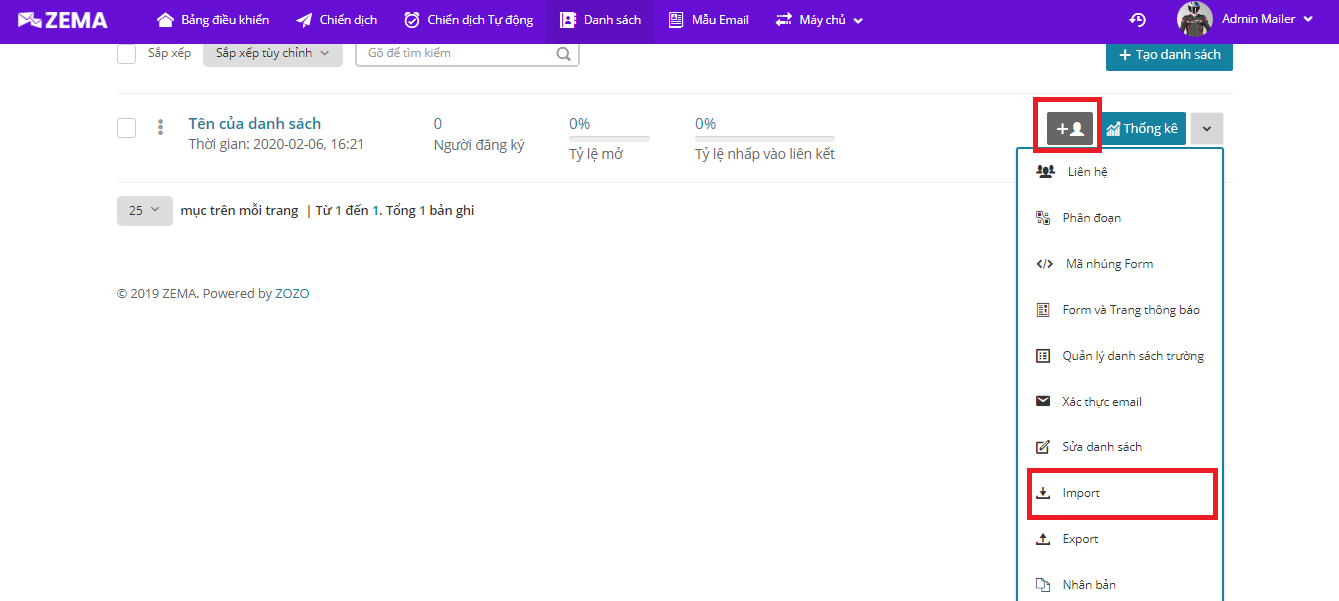
Task: Click the © 2019 ZEMA footer text
Action: pos(213,294)
